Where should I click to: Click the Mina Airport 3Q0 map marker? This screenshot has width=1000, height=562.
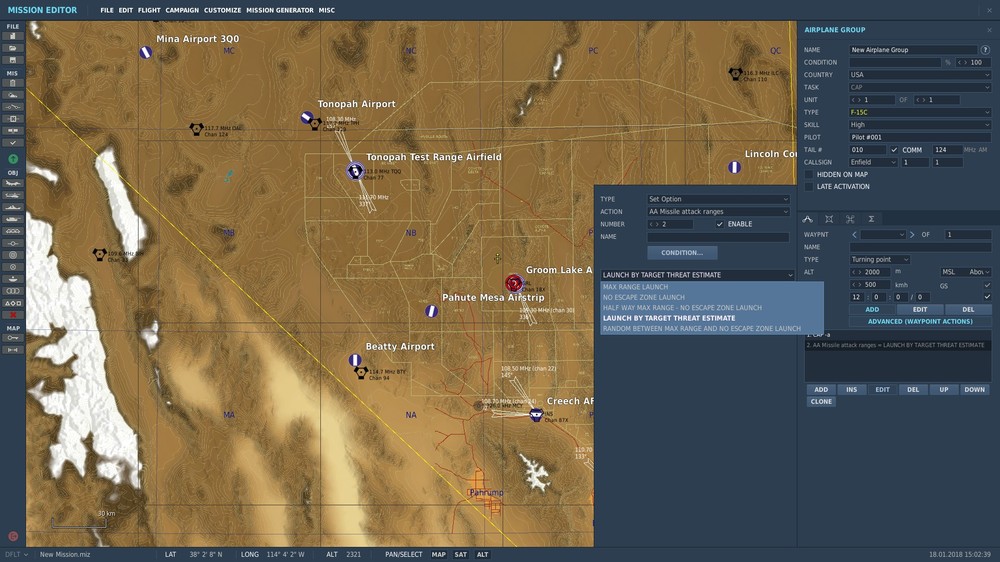tap(145, 52)
